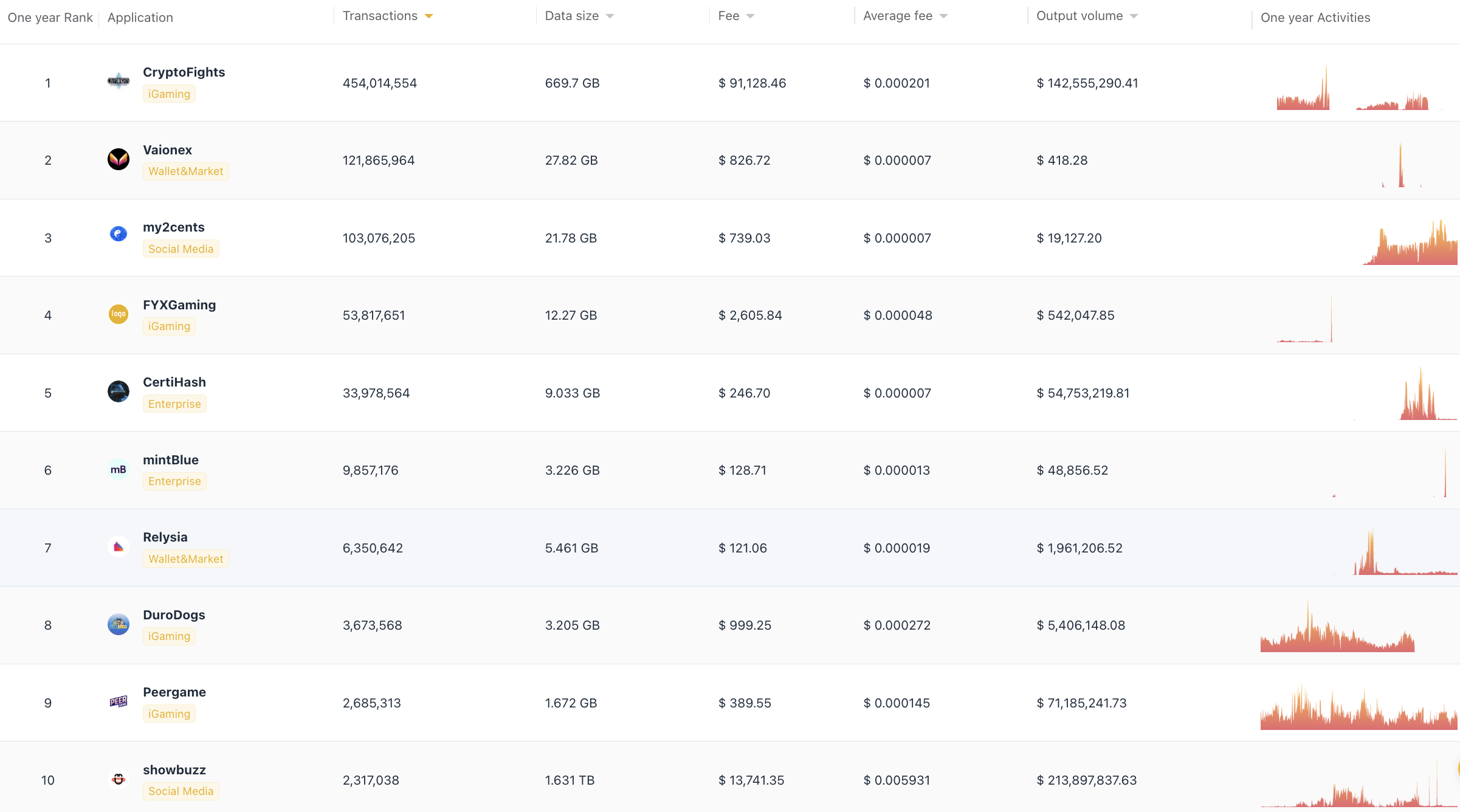This screenshot has height=812, width=1460.
Task: Open the CryptoFights app logo
Action: 119,81
